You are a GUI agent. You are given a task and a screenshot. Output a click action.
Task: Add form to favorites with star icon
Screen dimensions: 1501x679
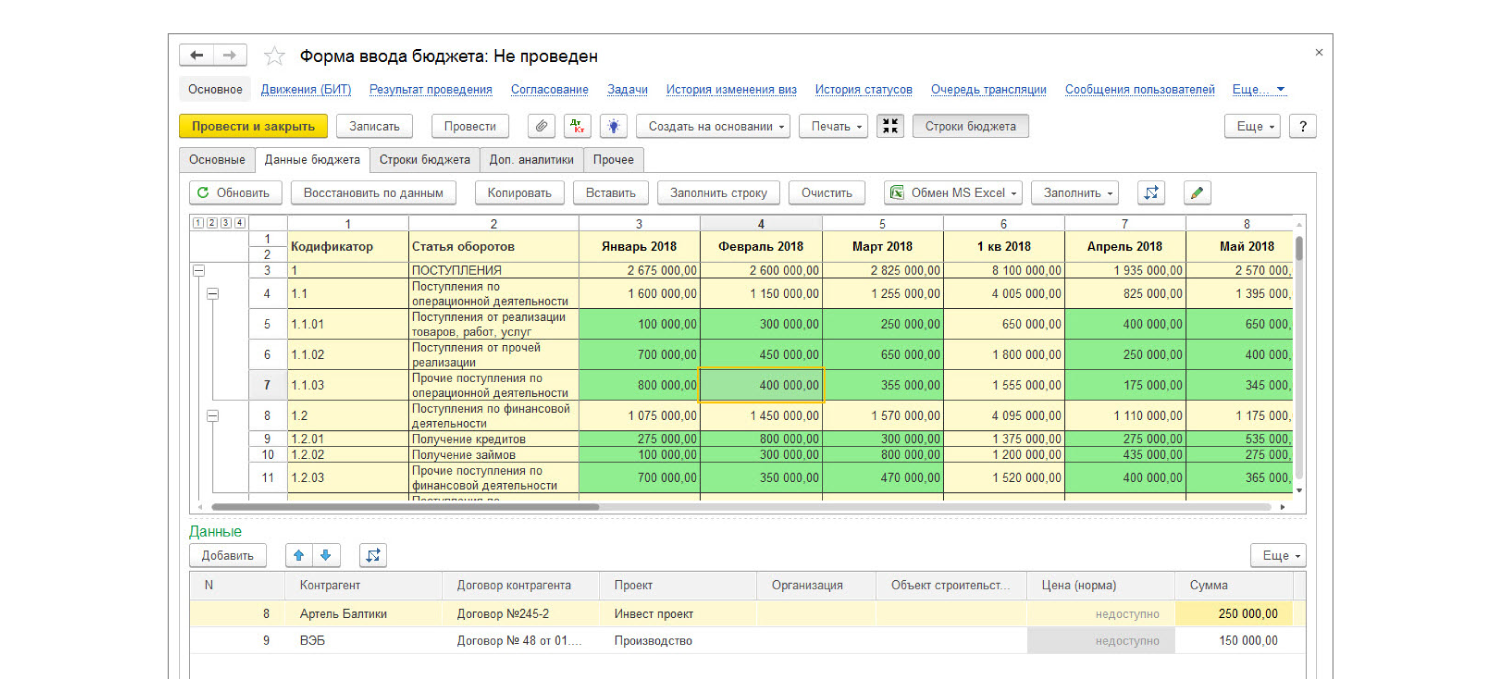(274, 56)
